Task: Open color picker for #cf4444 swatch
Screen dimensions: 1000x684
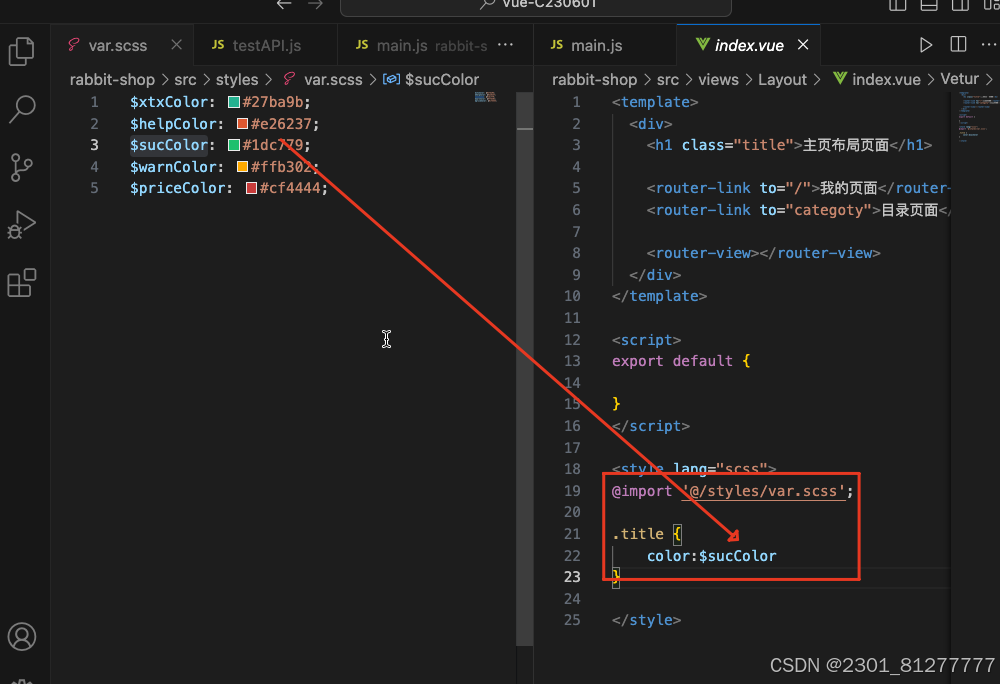Action: tap(251, 188)
